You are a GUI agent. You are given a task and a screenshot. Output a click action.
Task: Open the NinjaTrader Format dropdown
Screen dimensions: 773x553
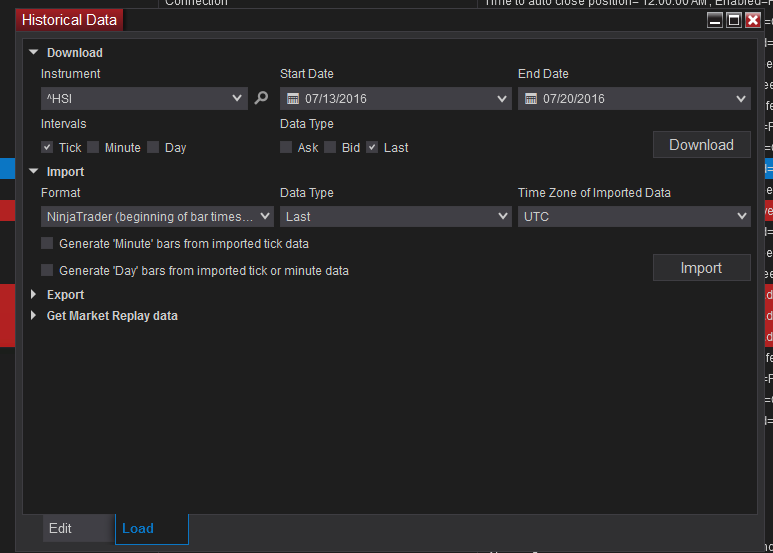tap(157, 216)
